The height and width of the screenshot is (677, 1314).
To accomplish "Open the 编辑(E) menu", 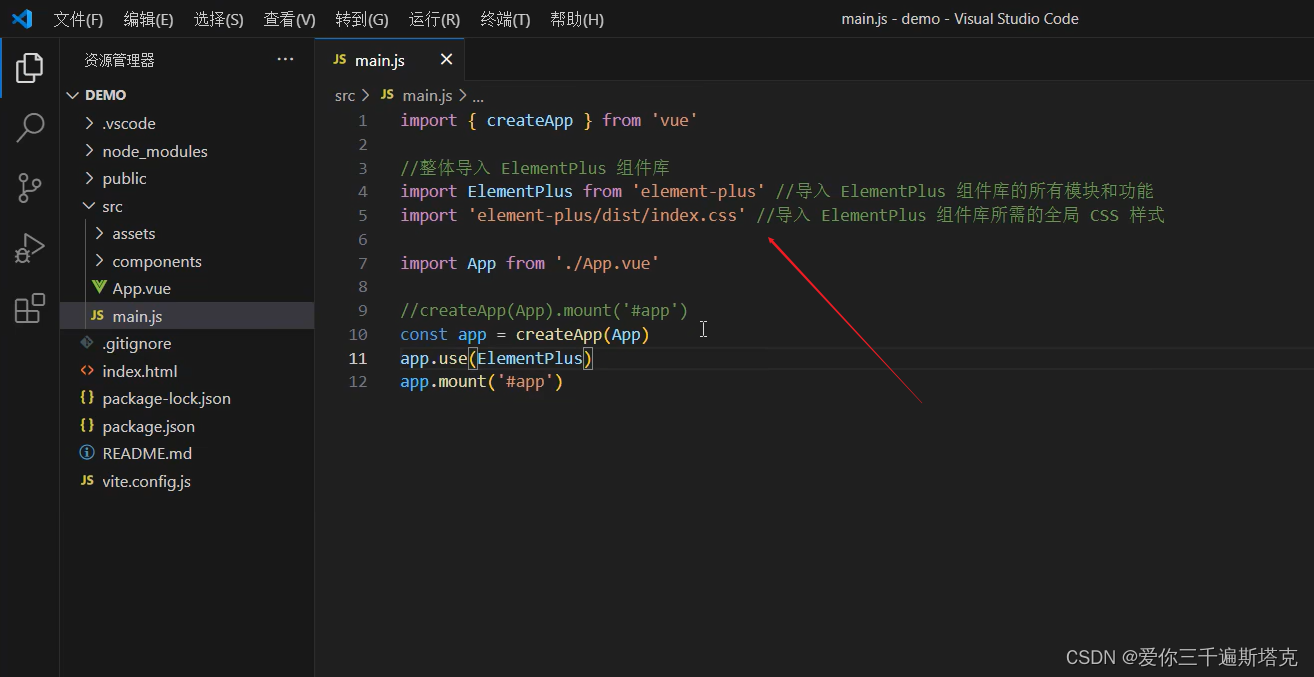I will [148, 19].
